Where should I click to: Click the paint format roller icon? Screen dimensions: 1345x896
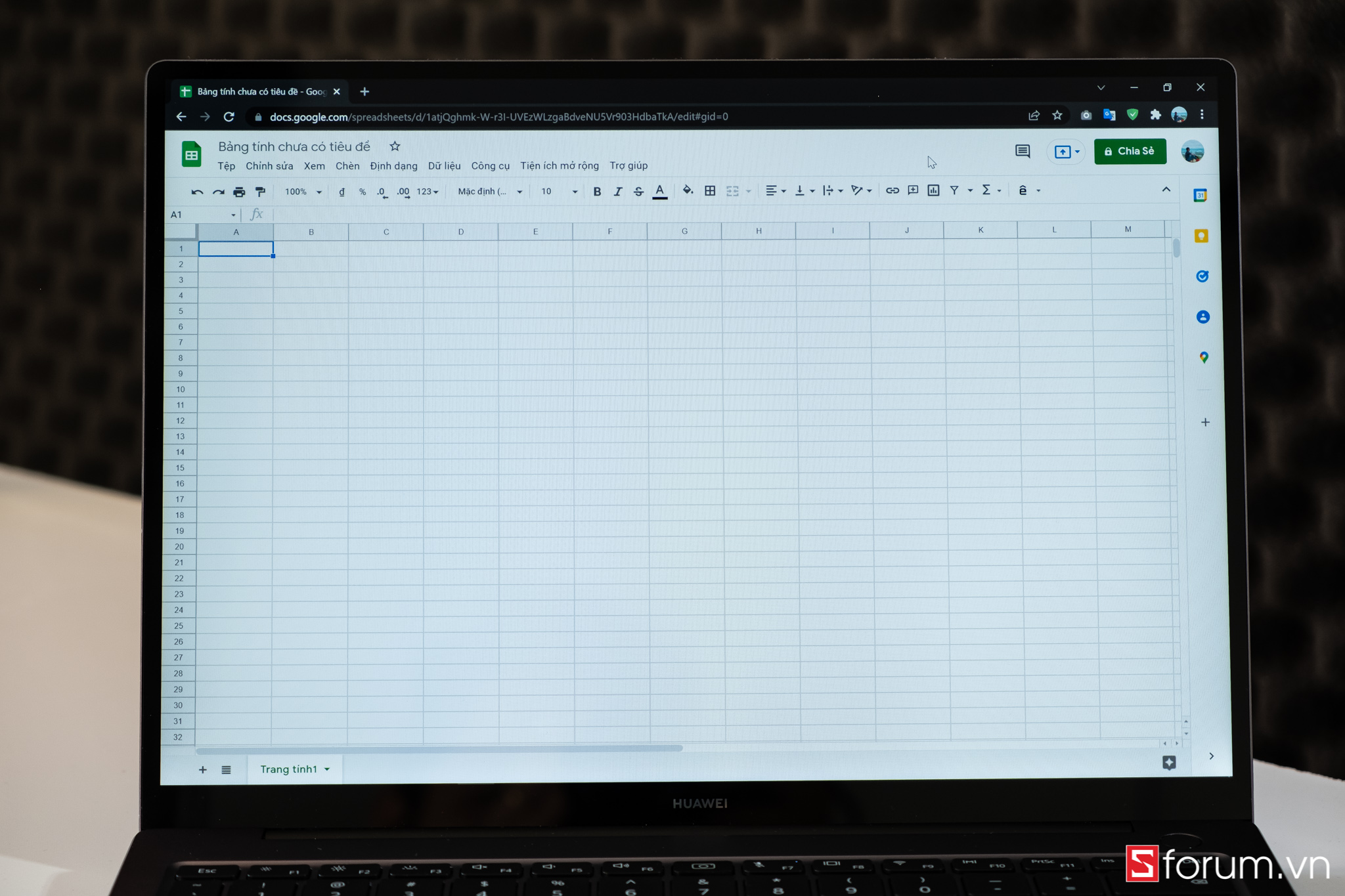[260, 192]
